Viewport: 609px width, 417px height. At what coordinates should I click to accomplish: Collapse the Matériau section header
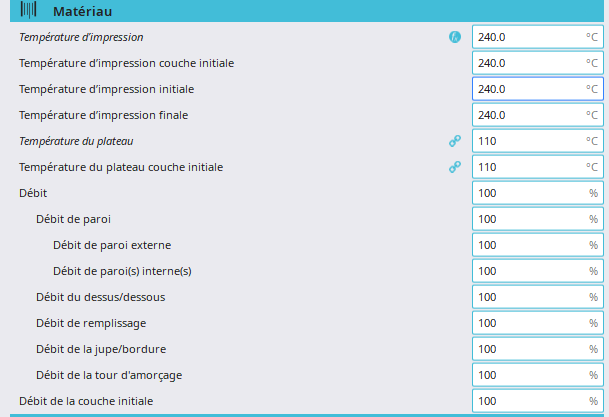(300, 11)
